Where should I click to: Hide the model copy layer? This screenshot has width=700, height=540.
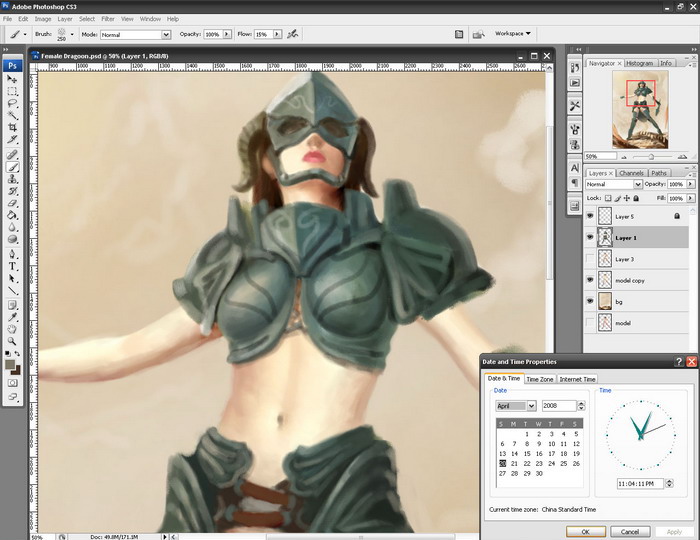590,280
